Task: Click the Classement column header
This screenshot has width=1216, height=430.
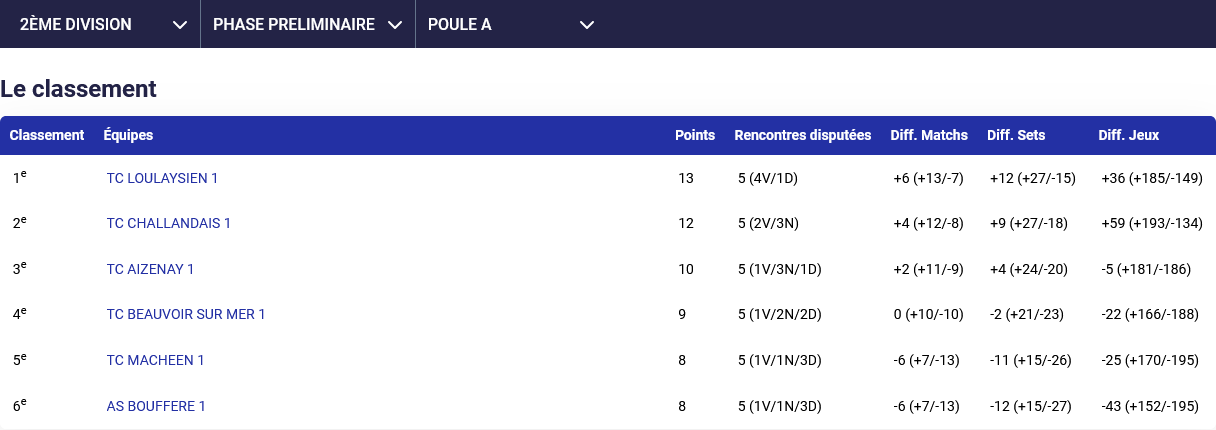Action: [x=47, y=135]
